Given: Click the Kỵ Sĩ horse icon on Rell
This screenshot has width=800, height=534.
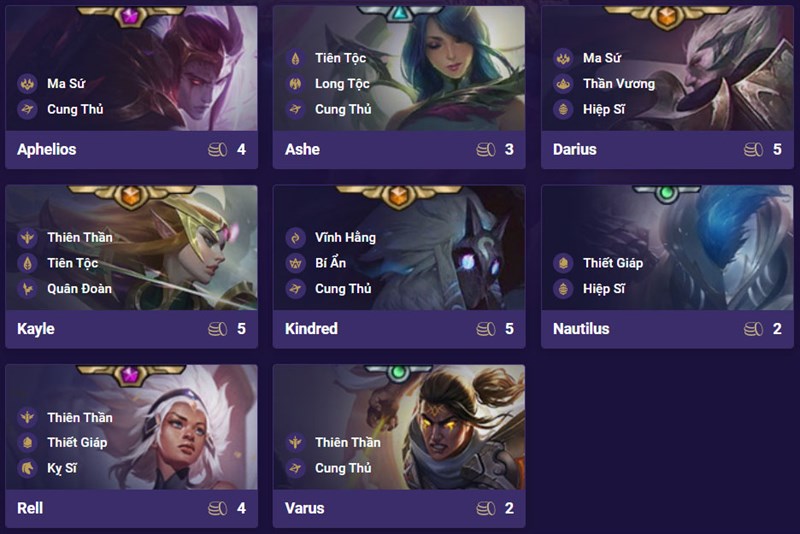Looking at the screenshot, I should click(x=28, y=468).
